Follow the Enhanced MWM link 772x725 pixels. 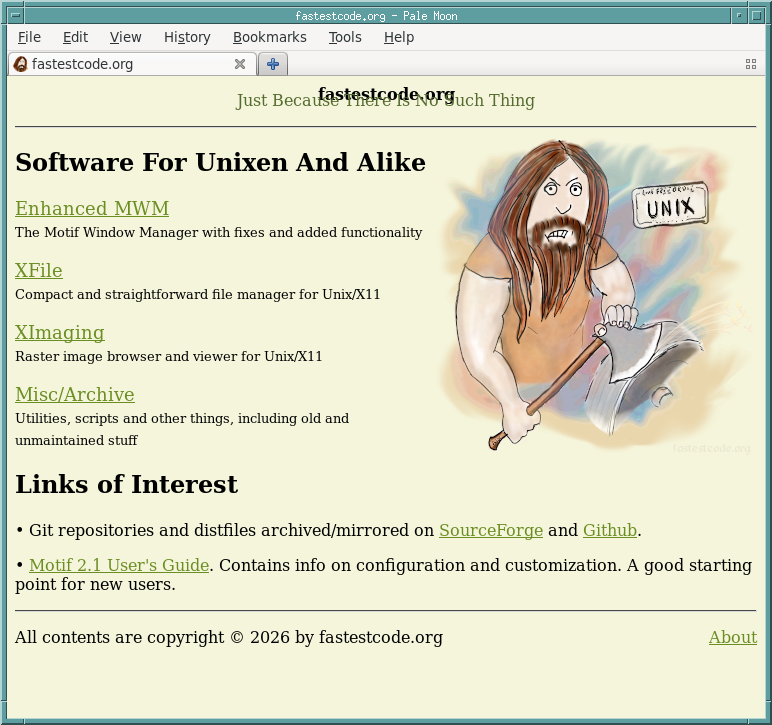point(92,209)
